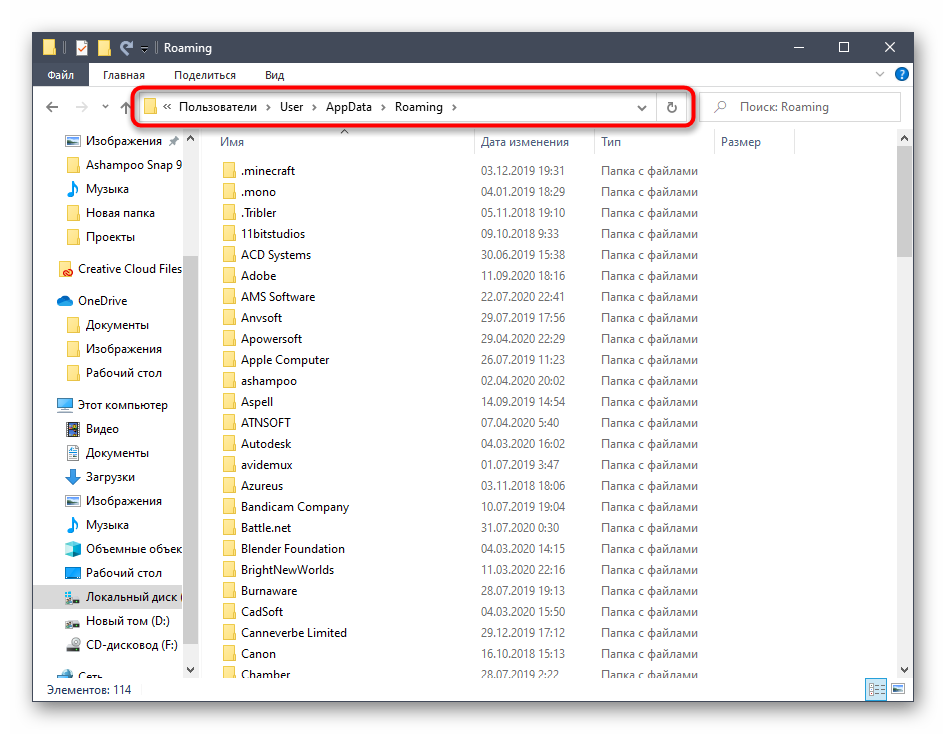Select OneDrive in the navigation pane
This screenshot has width=946, height=734.
pyautogui.click(x=102, y=301)
